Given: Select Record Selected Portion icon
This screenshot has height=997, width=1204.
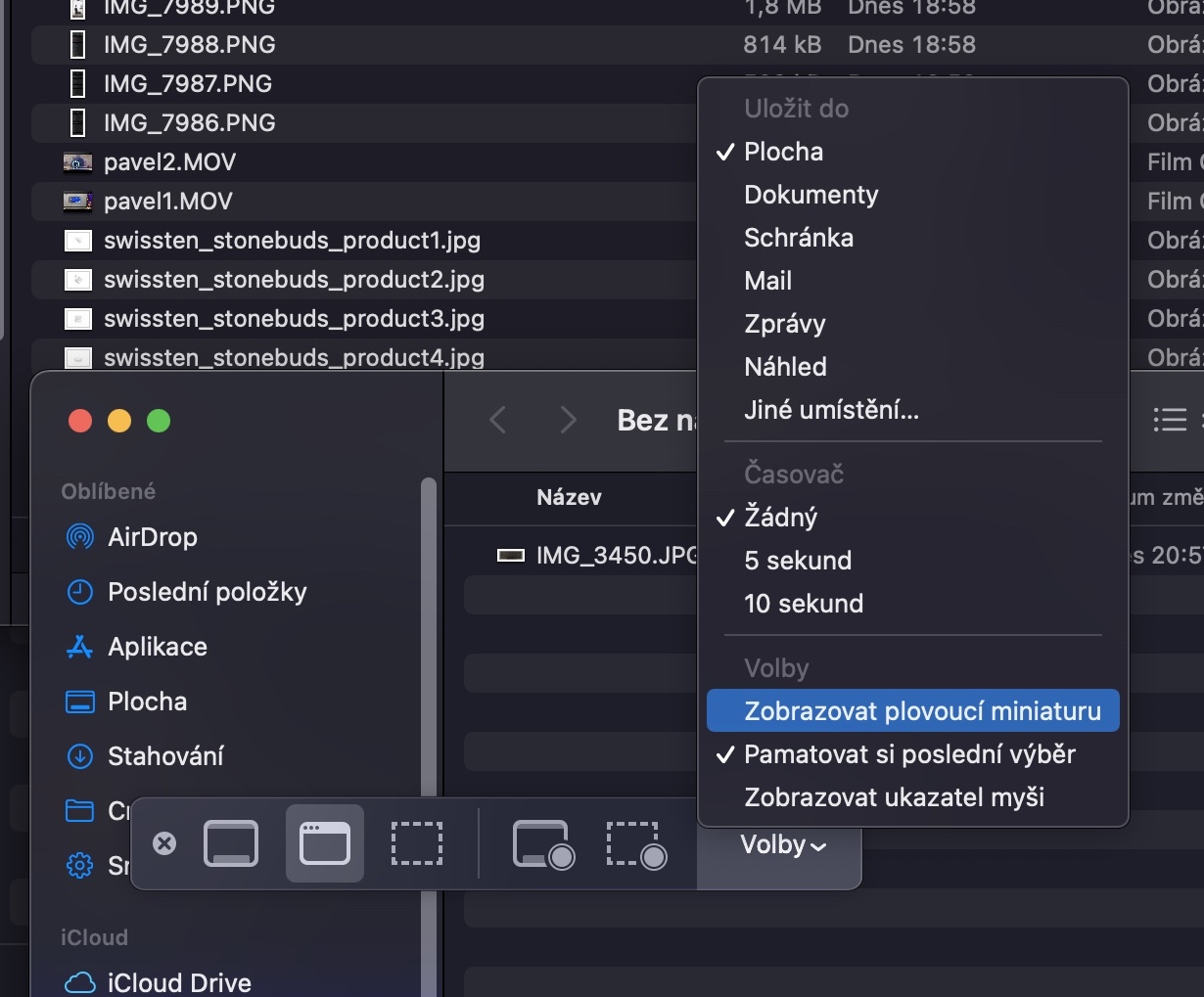Looking at the screenshot, I should 636,843.
